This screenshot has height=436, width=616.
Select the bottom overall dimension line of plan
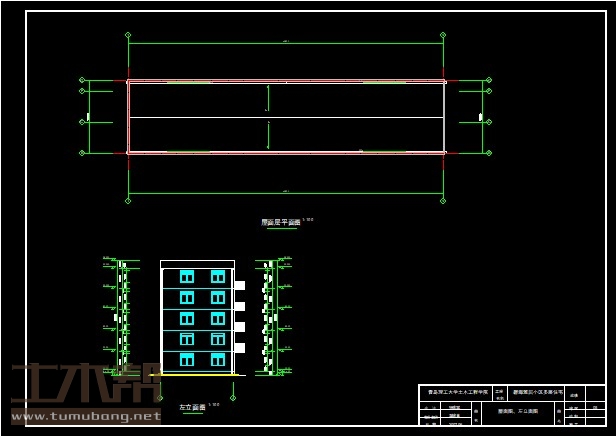(x=286, y=192)
